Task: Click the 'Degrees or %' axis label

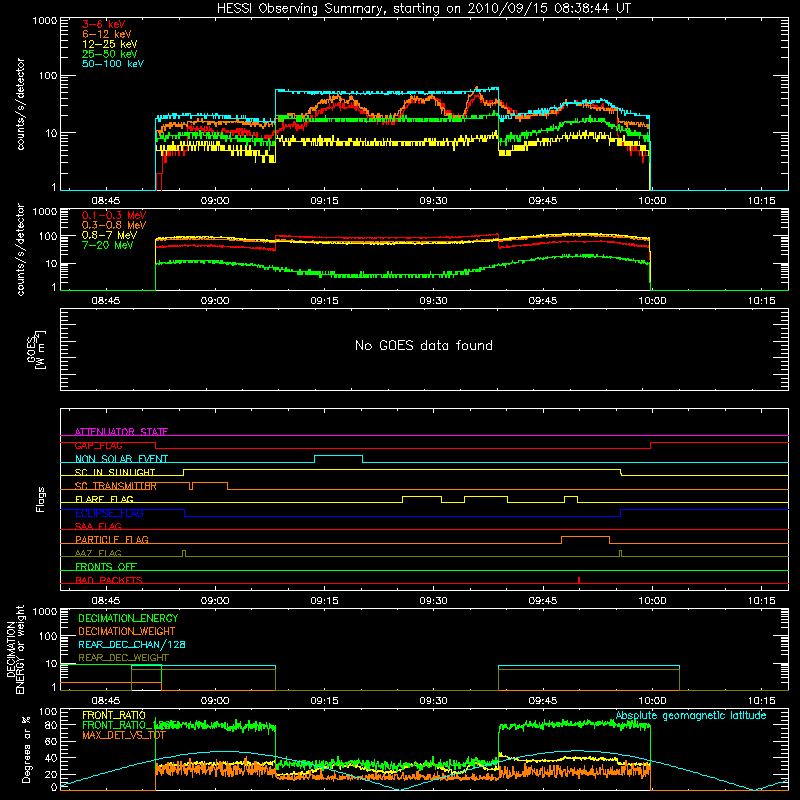Action: (x=27, y=750)
